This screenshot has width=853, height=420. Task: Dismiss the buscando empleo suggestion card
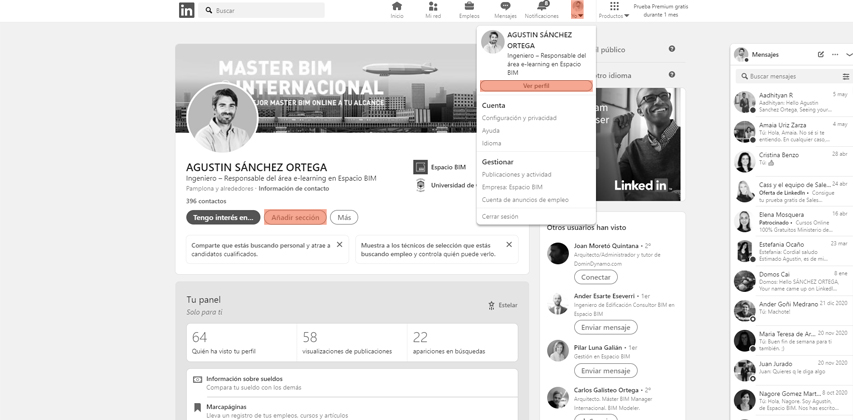tap(509, 245)
